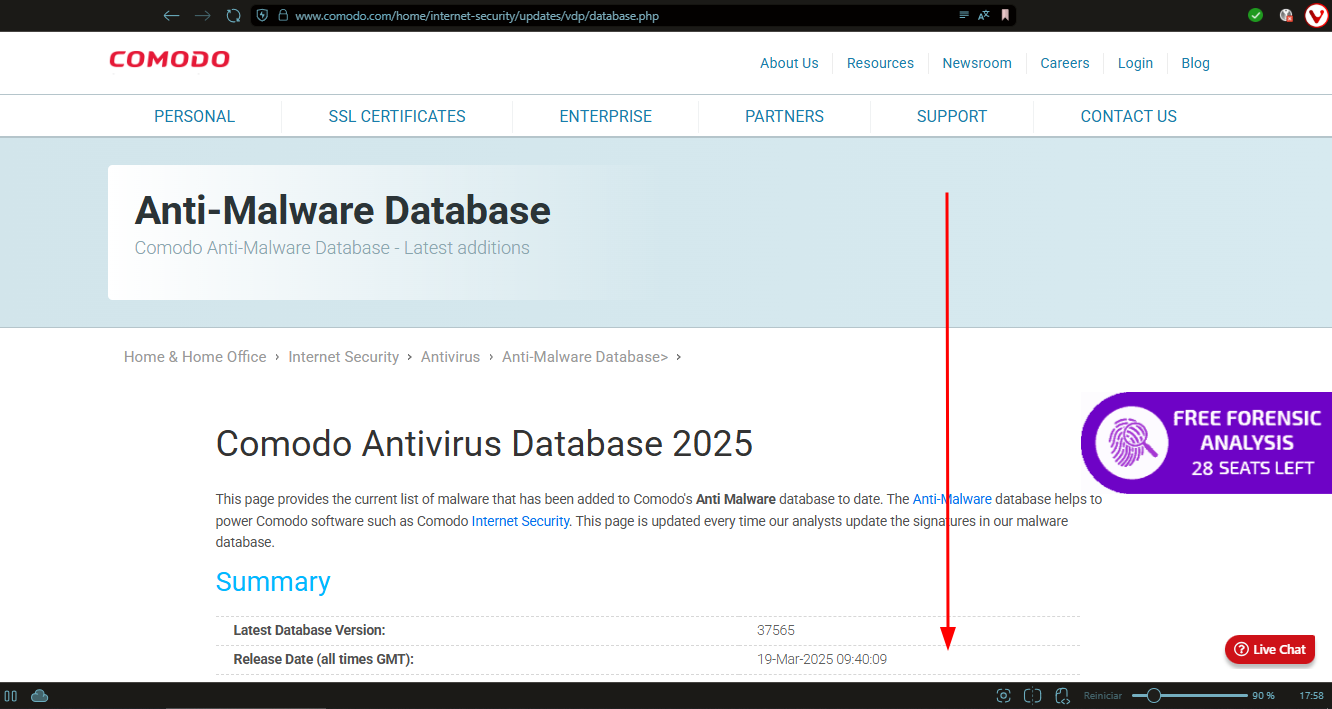Open the Login link
This screenshot has width=1332, height=709.
coord(1135,63)
